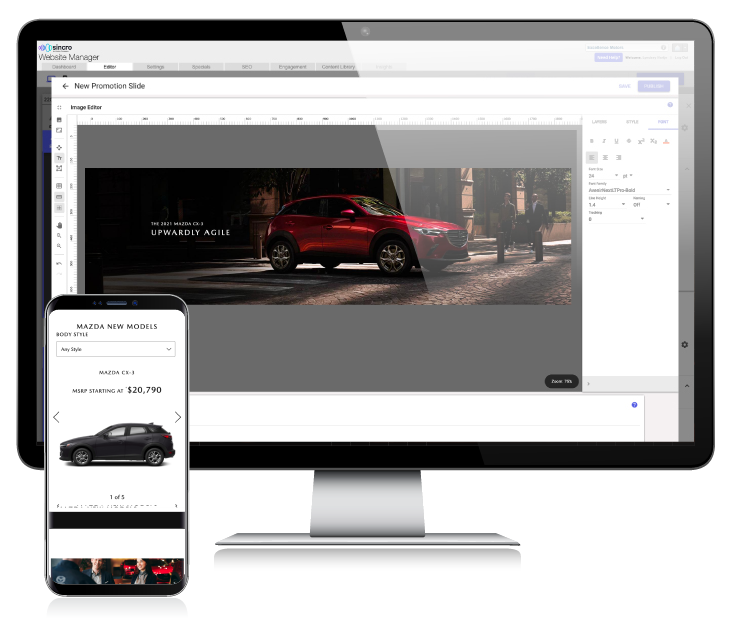
Task: Click the black Mazda CX-3 image on phone
Action: [x=117, y=445]
